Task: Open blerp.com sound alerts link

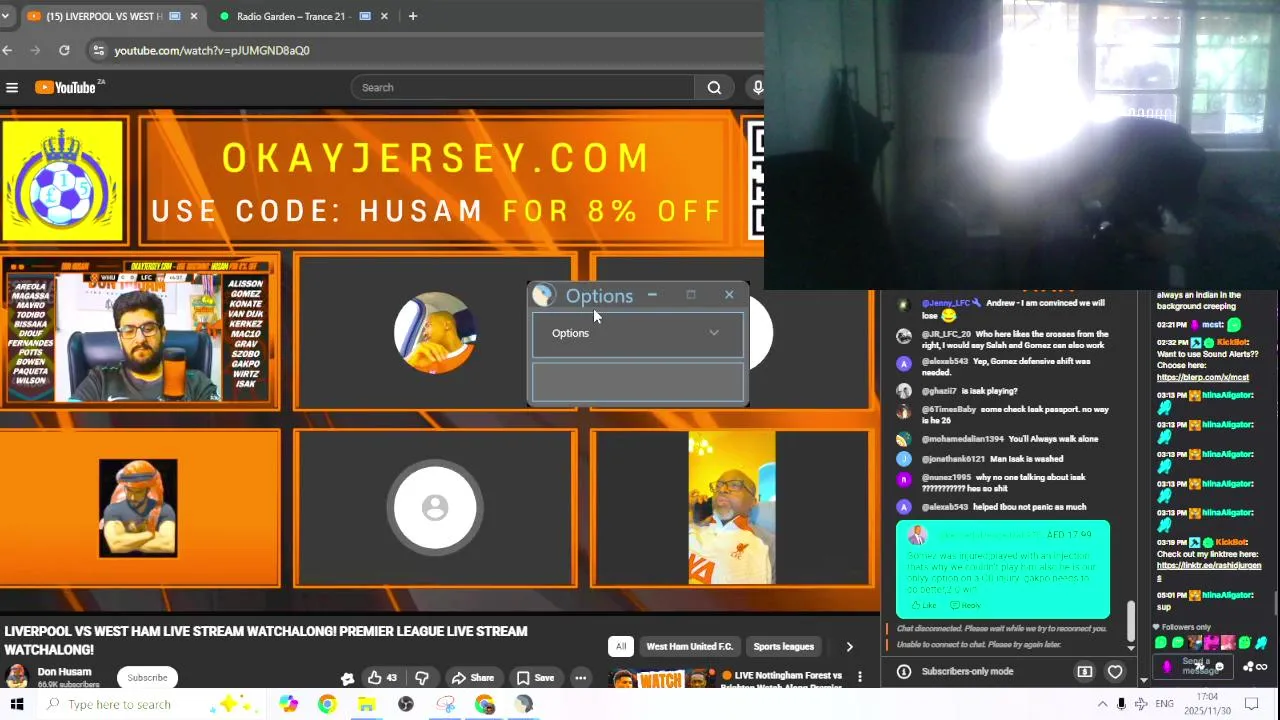Action: [1203, 378]
